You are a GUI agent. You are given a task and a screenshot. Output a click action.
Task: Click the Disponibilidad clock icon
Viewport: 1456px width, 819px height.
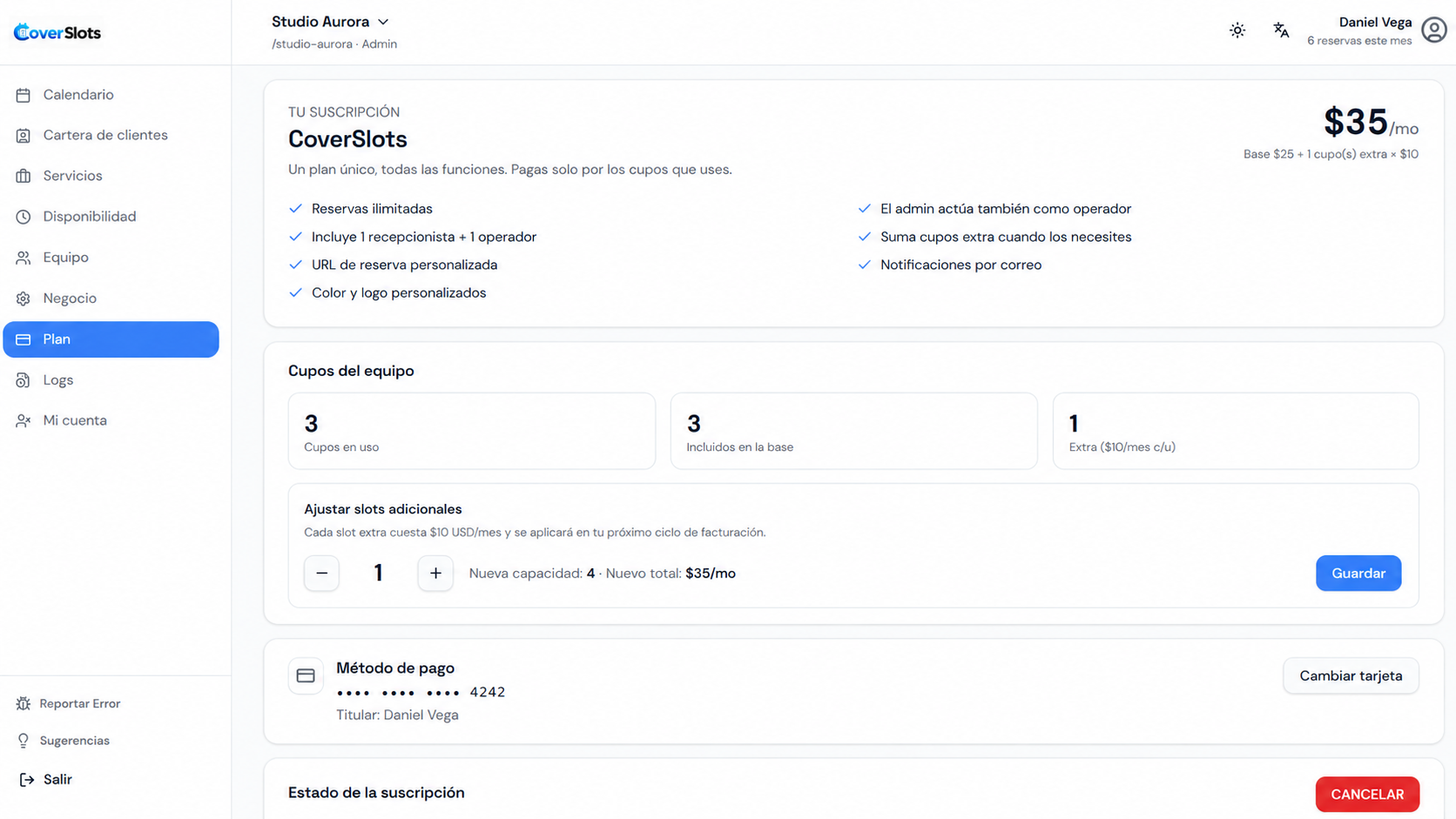24,217
